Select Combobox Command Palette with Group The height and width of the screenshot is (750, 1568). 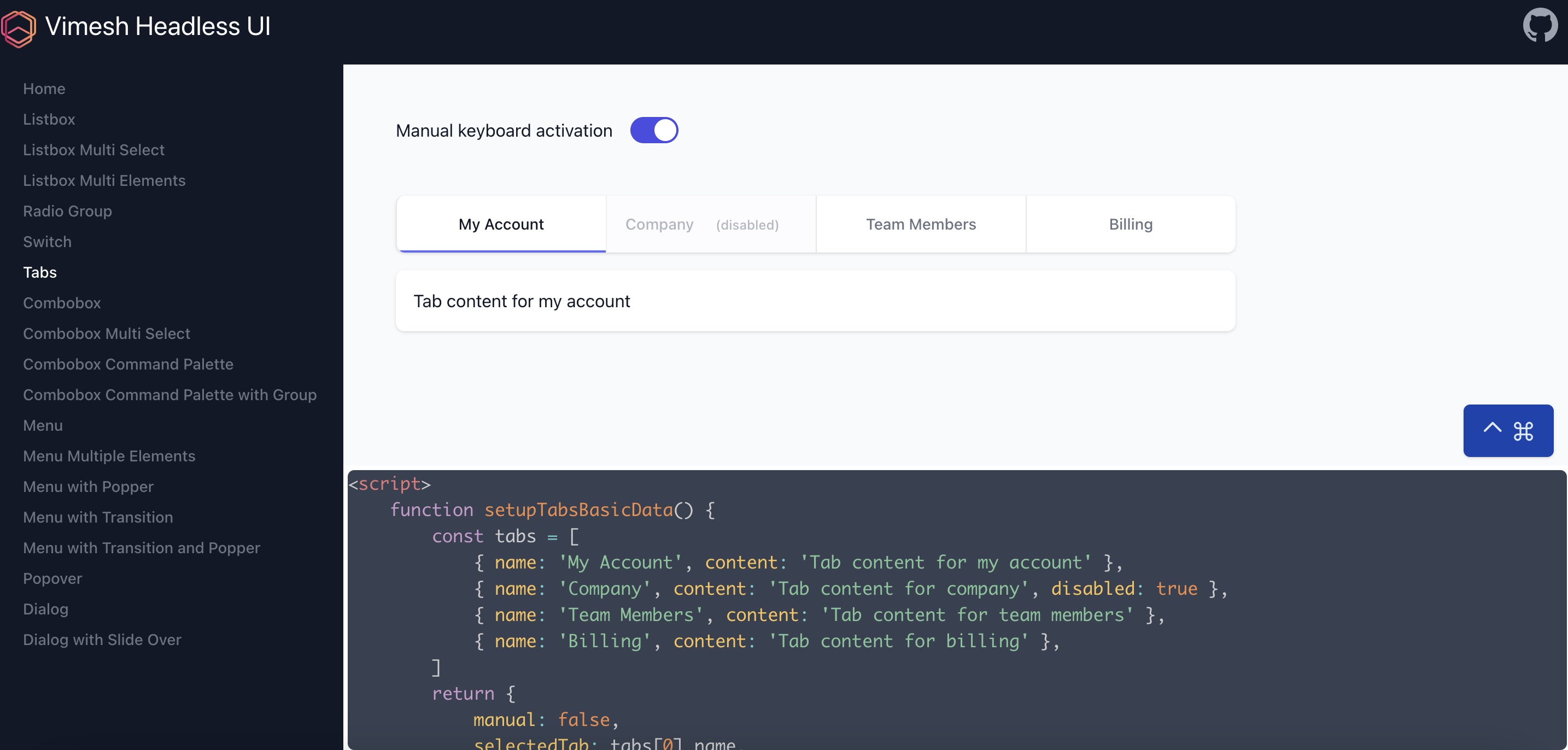click(x=169, y=395)
